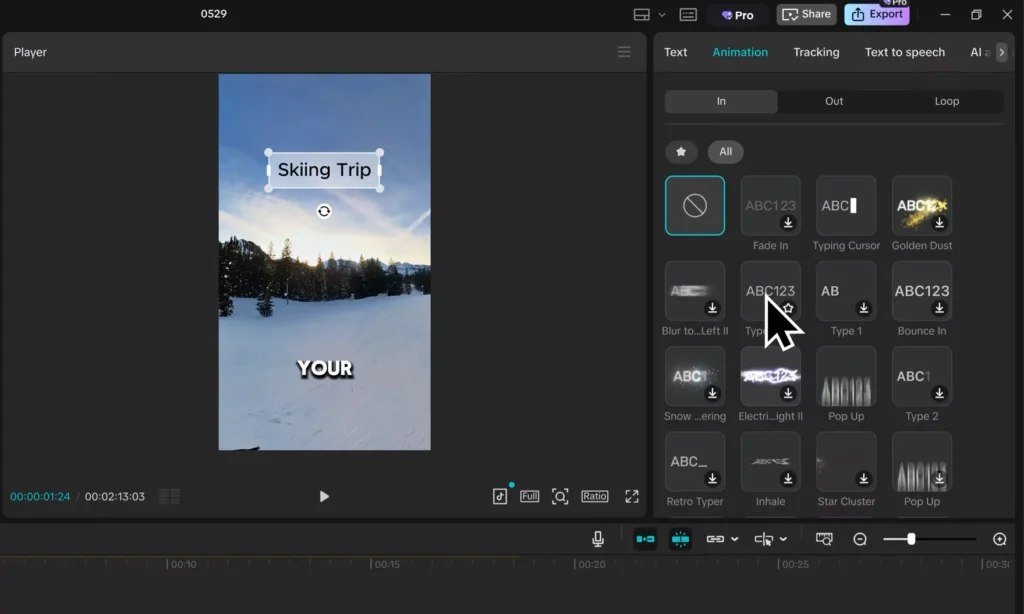Image resolution: width=1024 pixels, height=614 pixels.
Task: Select the Out animation segment
Action: (834, 101)
